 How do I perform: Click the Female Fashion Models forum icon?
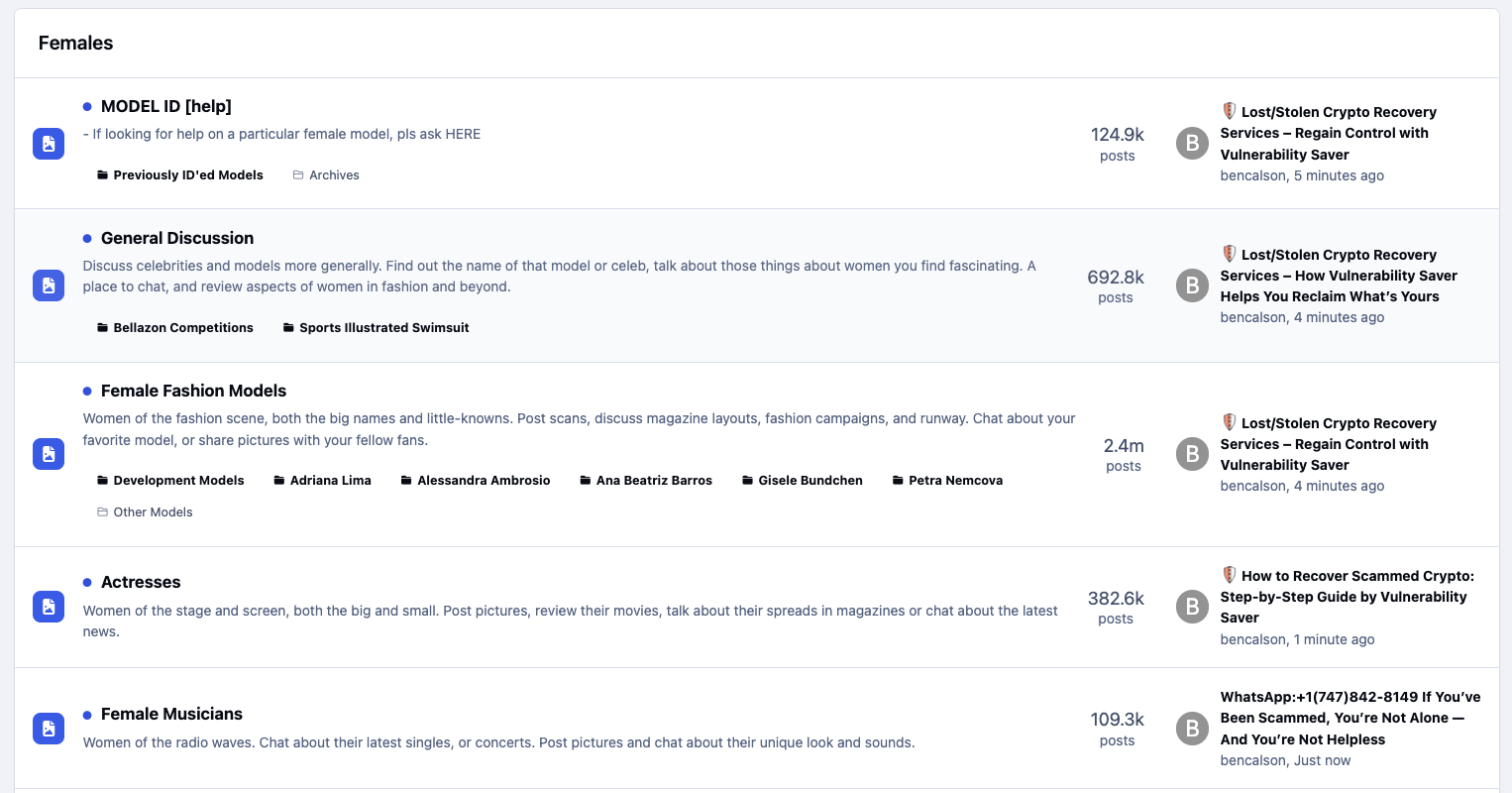pyautogui.click(x=49, y=454)
